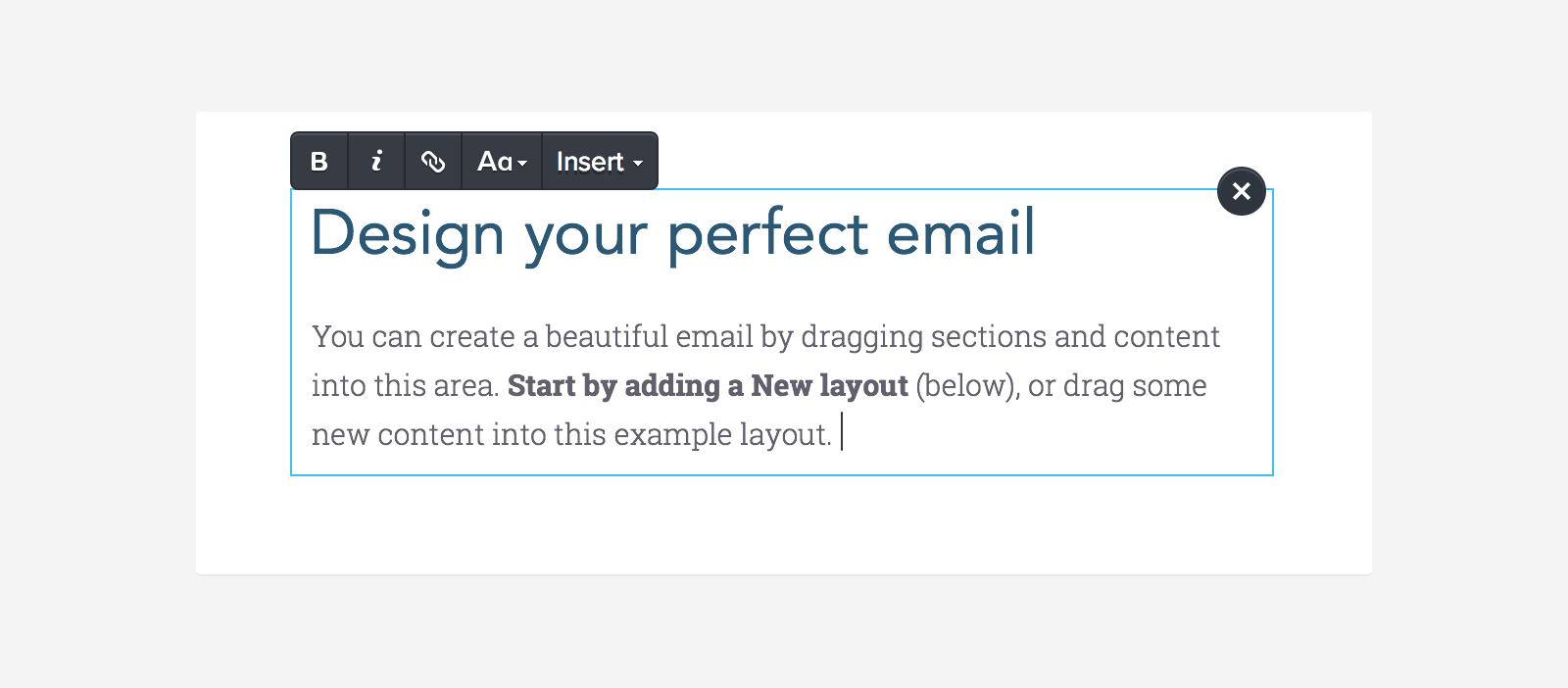Screen dimensions: 1568x688
Task: Apply italic style using the i icon
Action: tap(376, 162)
